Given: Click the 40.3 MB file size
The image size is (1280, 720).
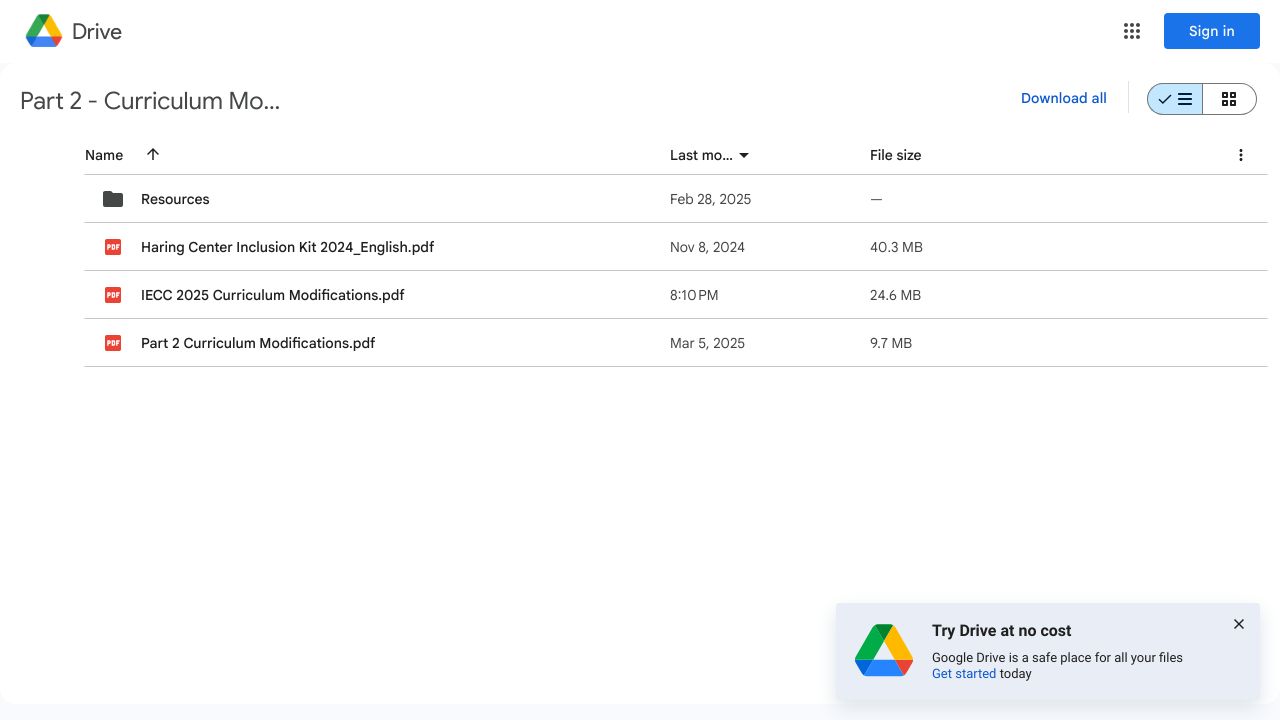Looking at the screenshot, I should pyautogui.click(x=896, y=247).
